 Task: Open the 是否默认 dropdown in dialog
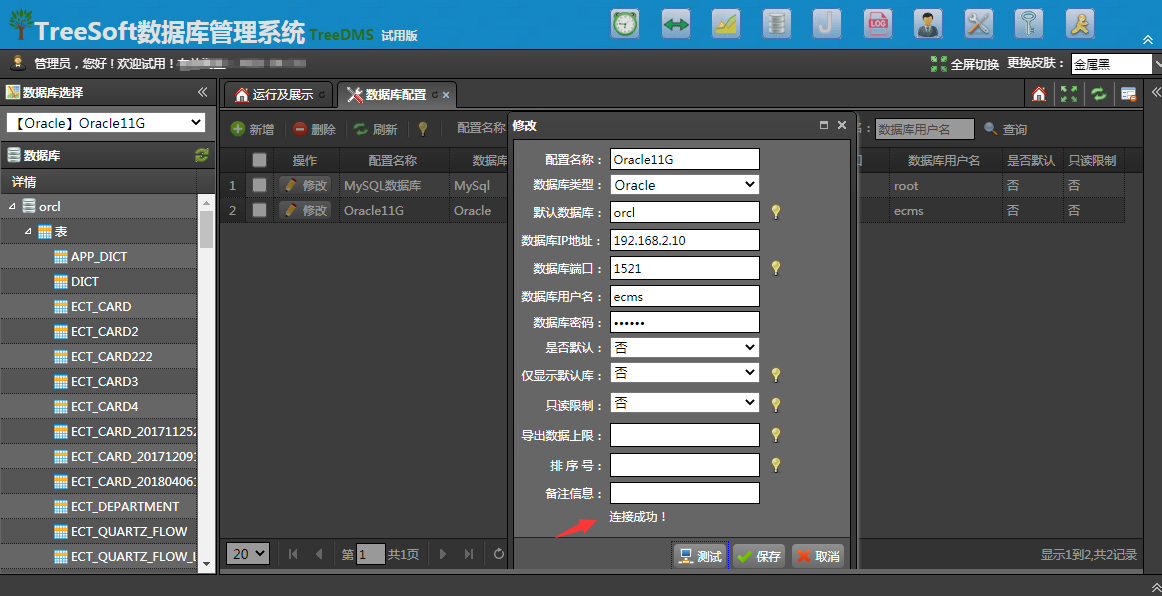(685, 347)
